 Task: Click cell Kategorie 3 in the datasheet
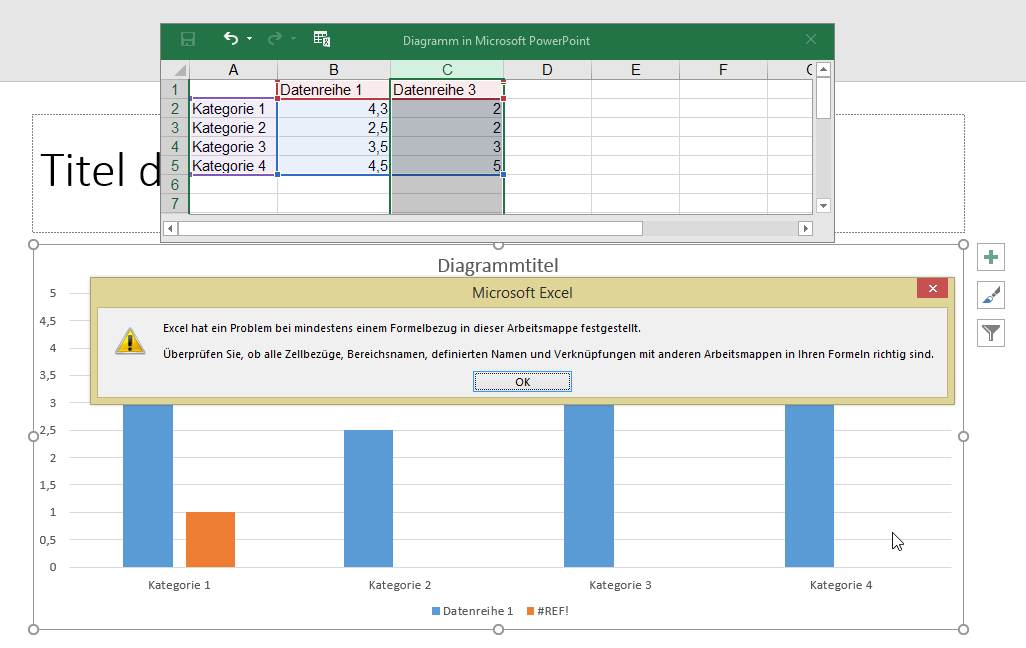[x=232, y=147]
